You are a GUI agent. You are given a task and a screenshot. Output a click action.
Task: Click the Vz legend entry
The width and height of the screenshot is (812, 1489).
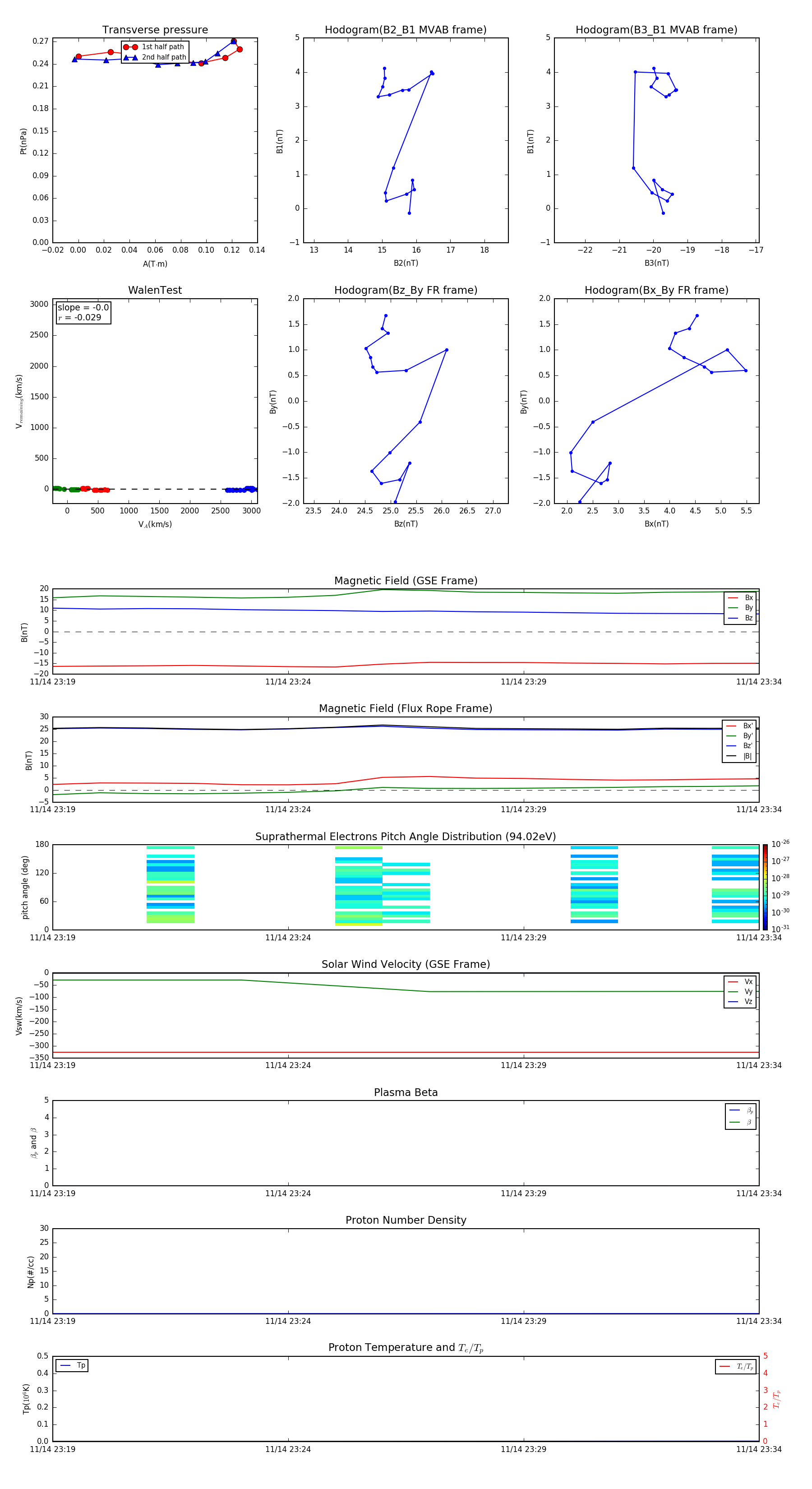tap(740, 1002)
